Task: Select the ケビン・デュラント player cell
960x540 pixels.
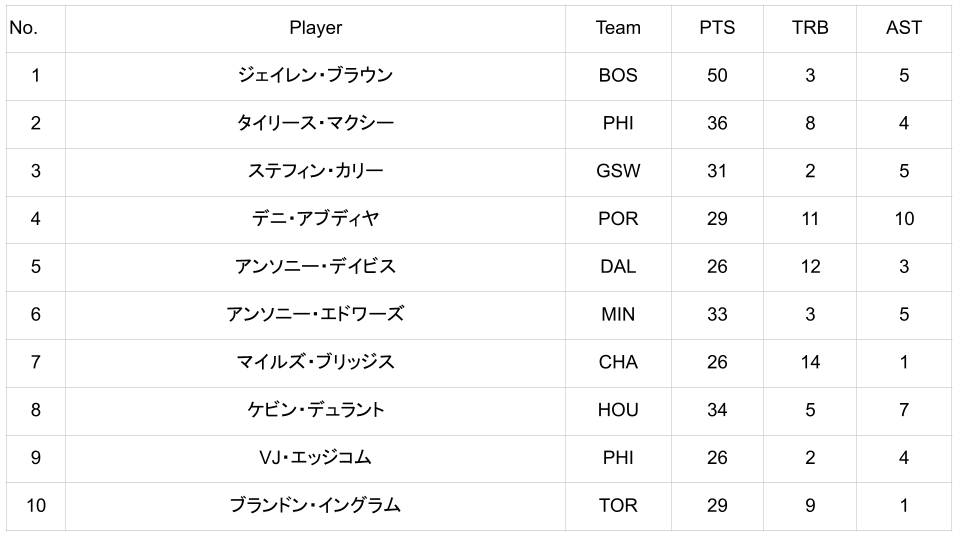Action: click(x=315, y=410)
